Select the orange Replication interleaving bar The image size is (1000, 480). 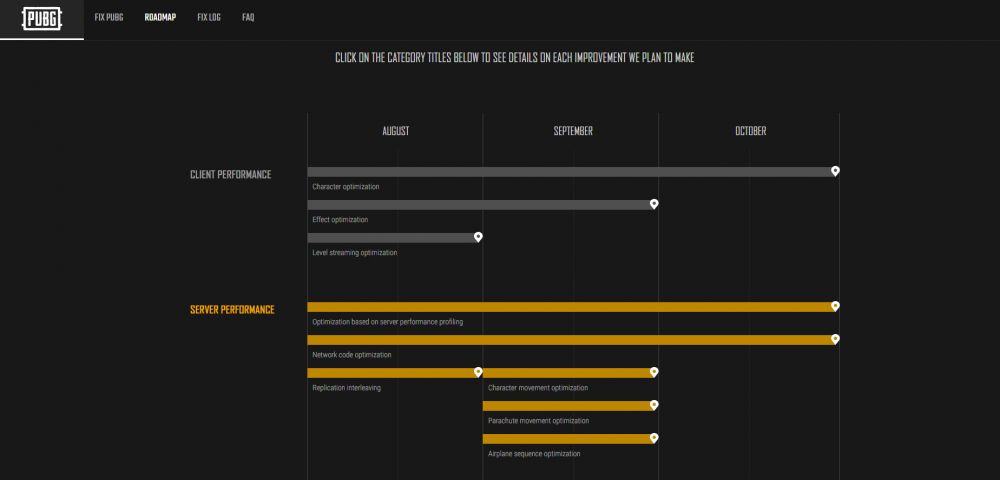point(395,374)
